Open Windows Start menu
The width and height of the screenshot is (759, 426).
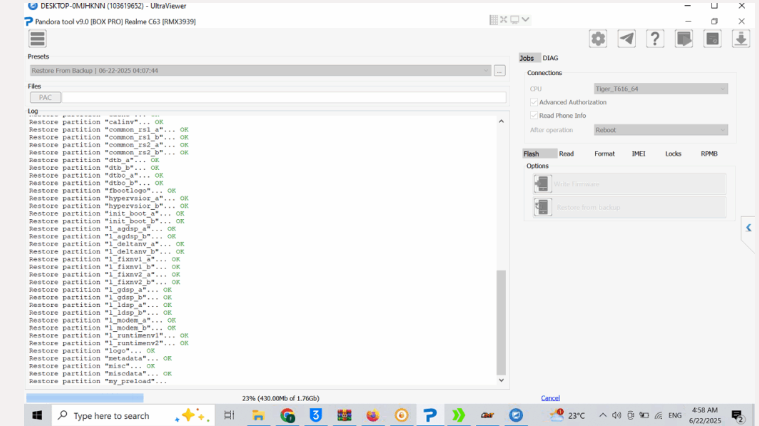(x=37, y=415)
